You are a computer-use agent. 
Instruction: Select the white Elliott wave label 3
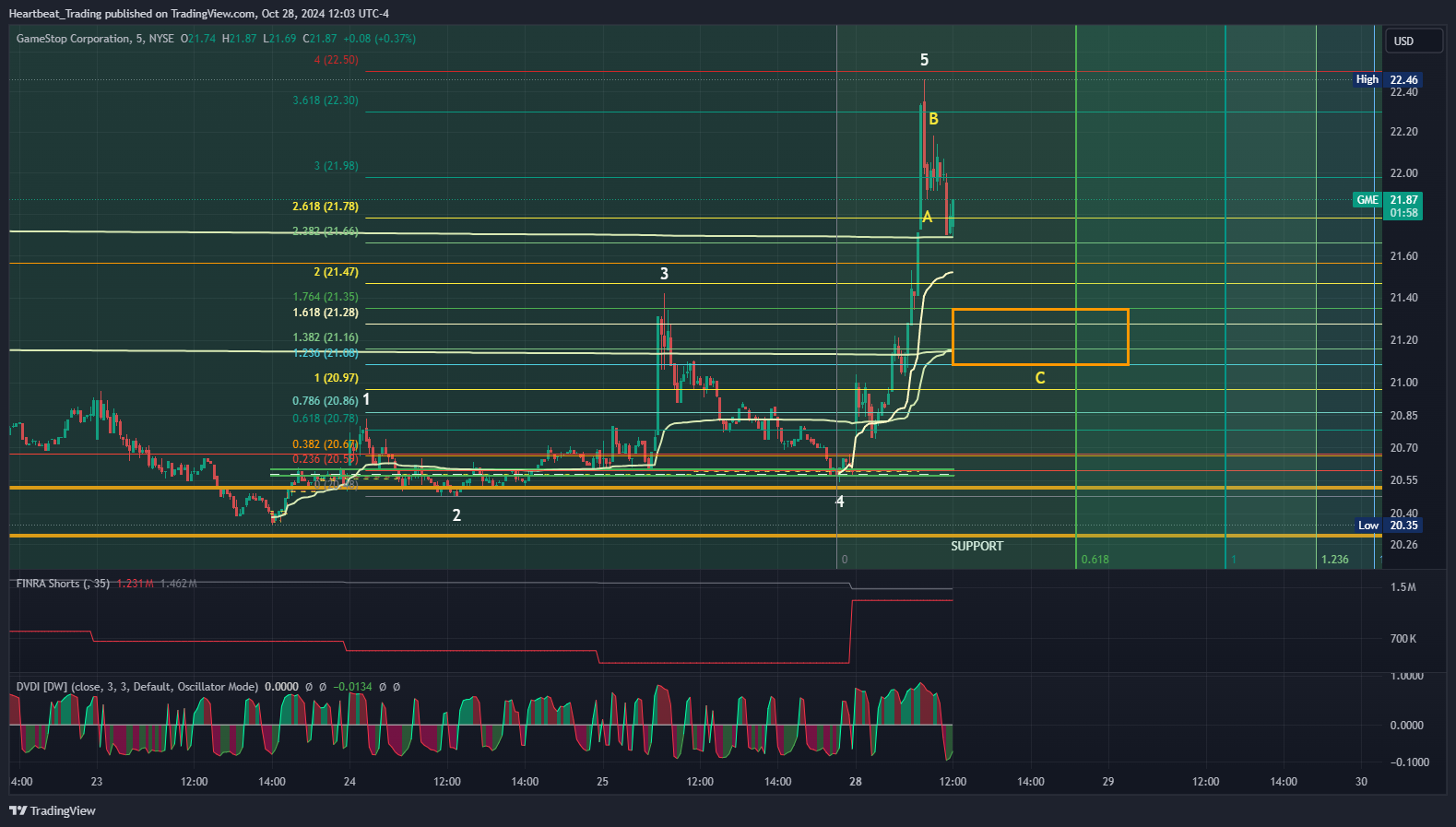pyautogui.click(x=664, y=274)
